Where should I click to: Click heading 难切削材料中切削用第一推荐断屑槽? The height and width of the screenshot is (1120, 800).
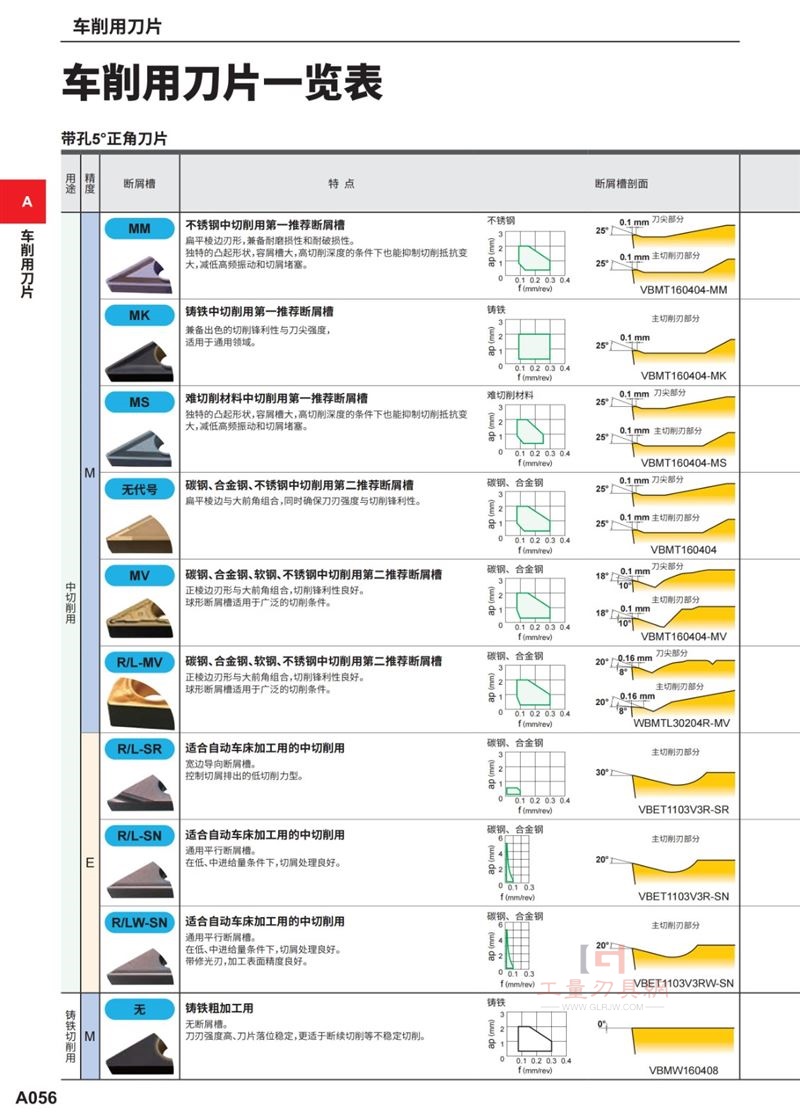[x=276, y=398]
